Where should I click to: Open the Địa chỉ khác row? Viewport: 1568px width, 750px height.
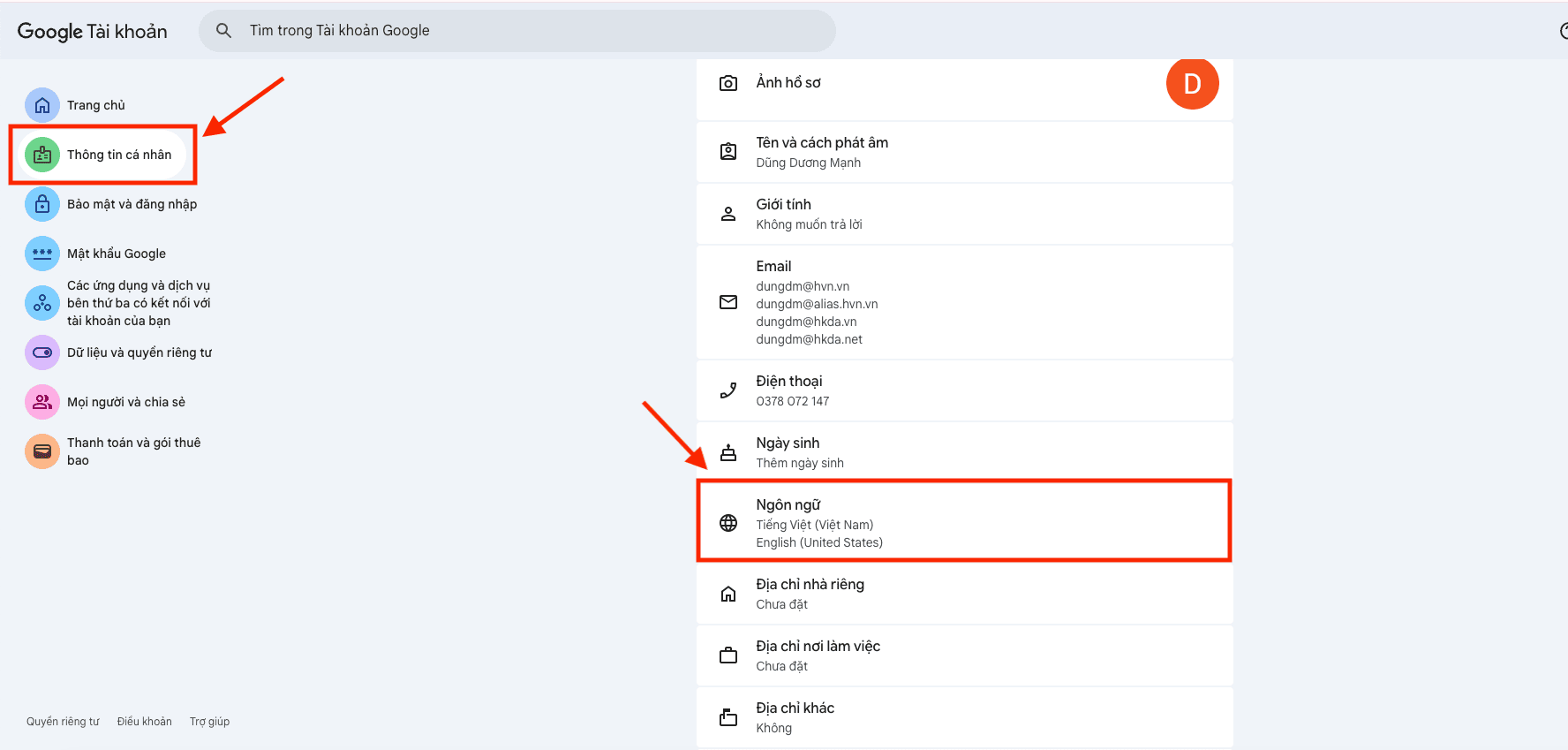pyautogui.click(x=964, y=717)
